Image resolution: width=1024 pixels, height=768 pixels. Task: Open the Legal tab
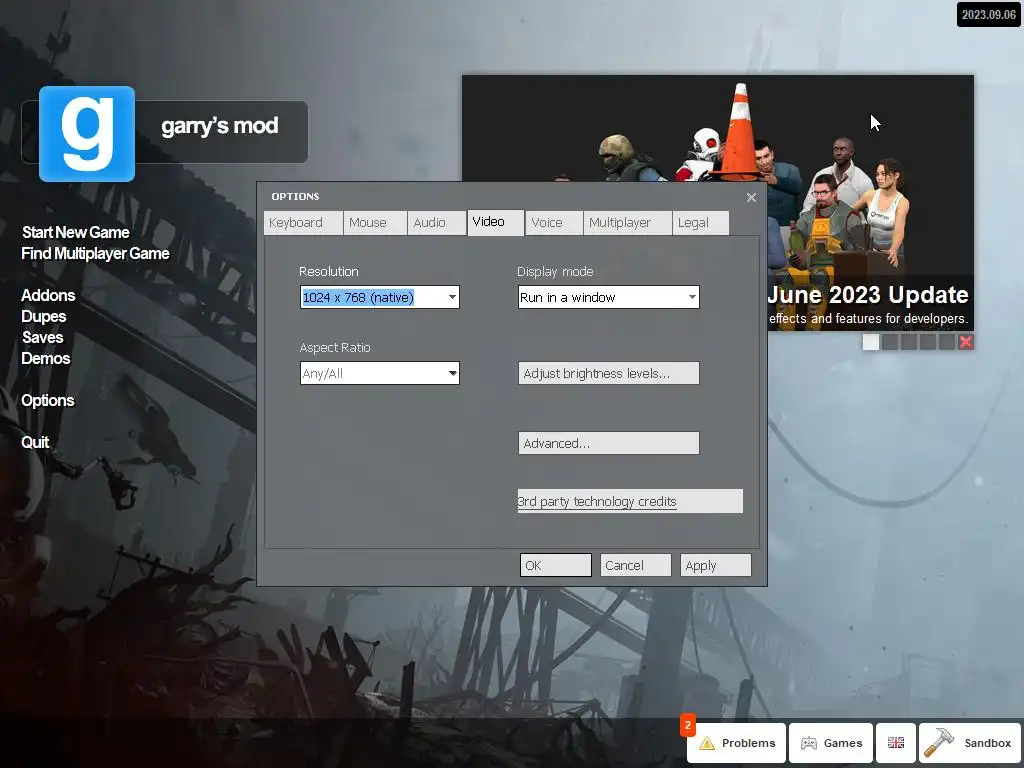pyautogui.click(x=701, y=223)
